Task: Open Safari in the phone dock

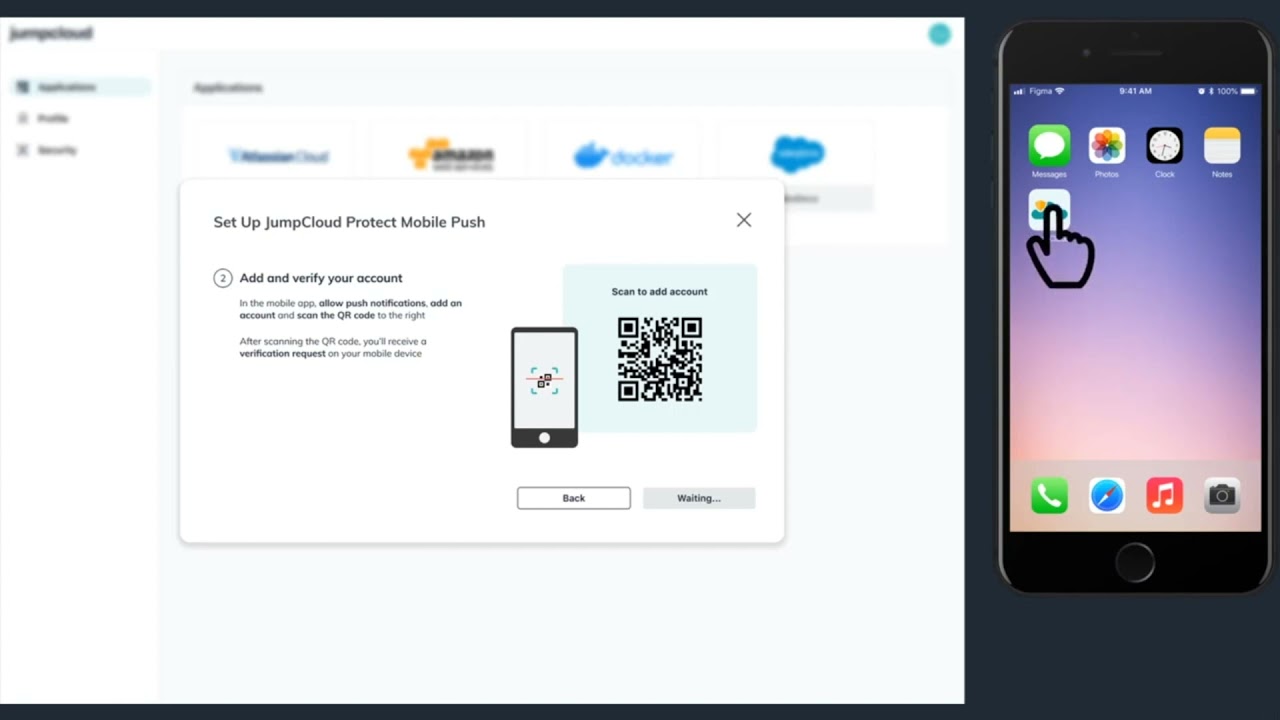Action: coord(1107,495)
